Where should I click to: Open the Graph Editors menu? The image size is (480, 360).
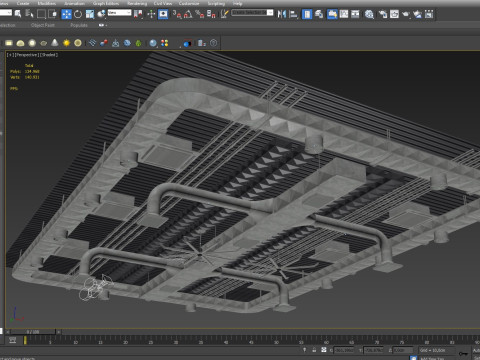(106, 3)
